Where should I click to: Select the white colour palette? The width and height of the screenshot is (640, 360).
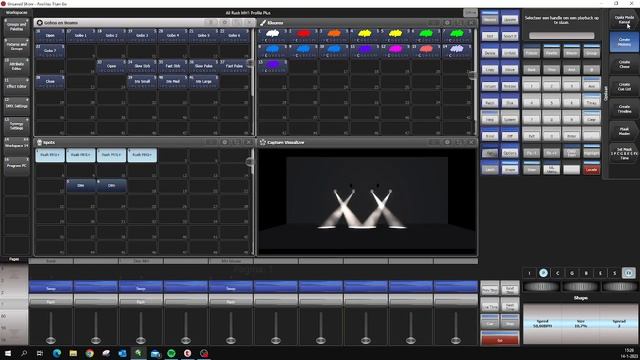pyautogui.click(x=273, y=36)
